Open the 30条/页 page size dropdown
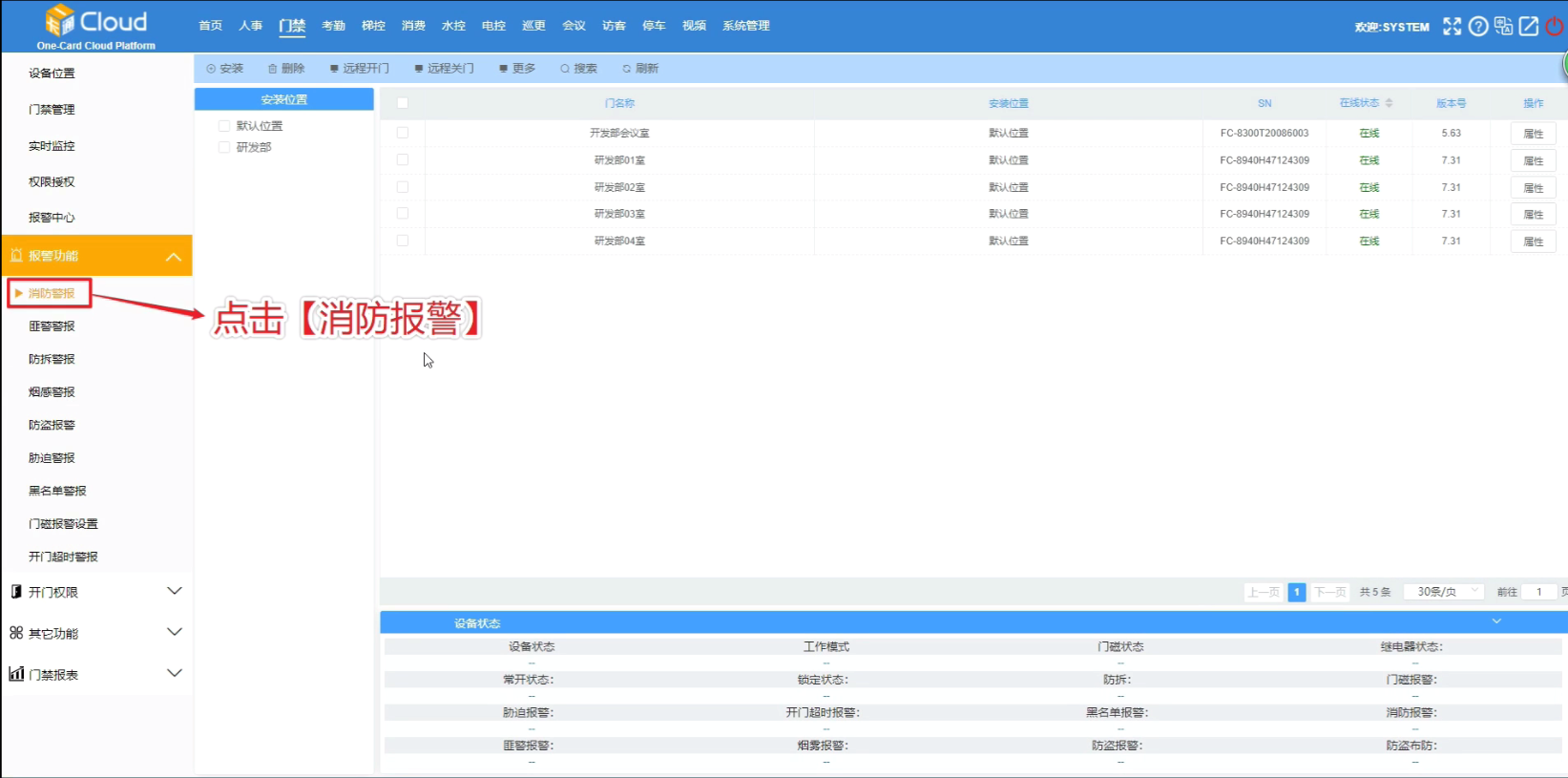 pyautogui.click(x=1444, y=592)
